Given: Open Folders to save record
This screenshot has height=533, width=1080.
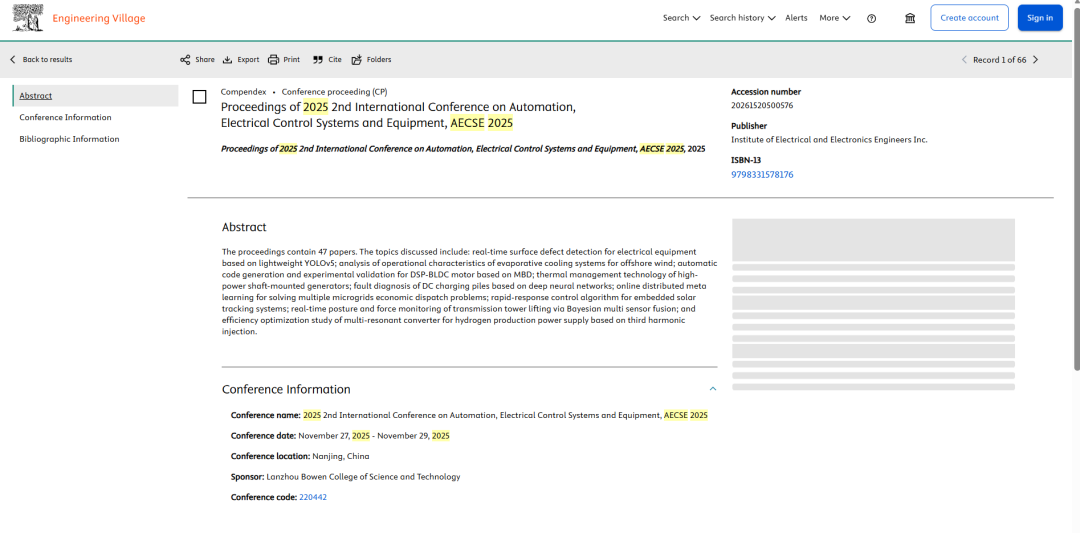Looking at the screenshot, I should pyautogui.click(x=357, y=60).
